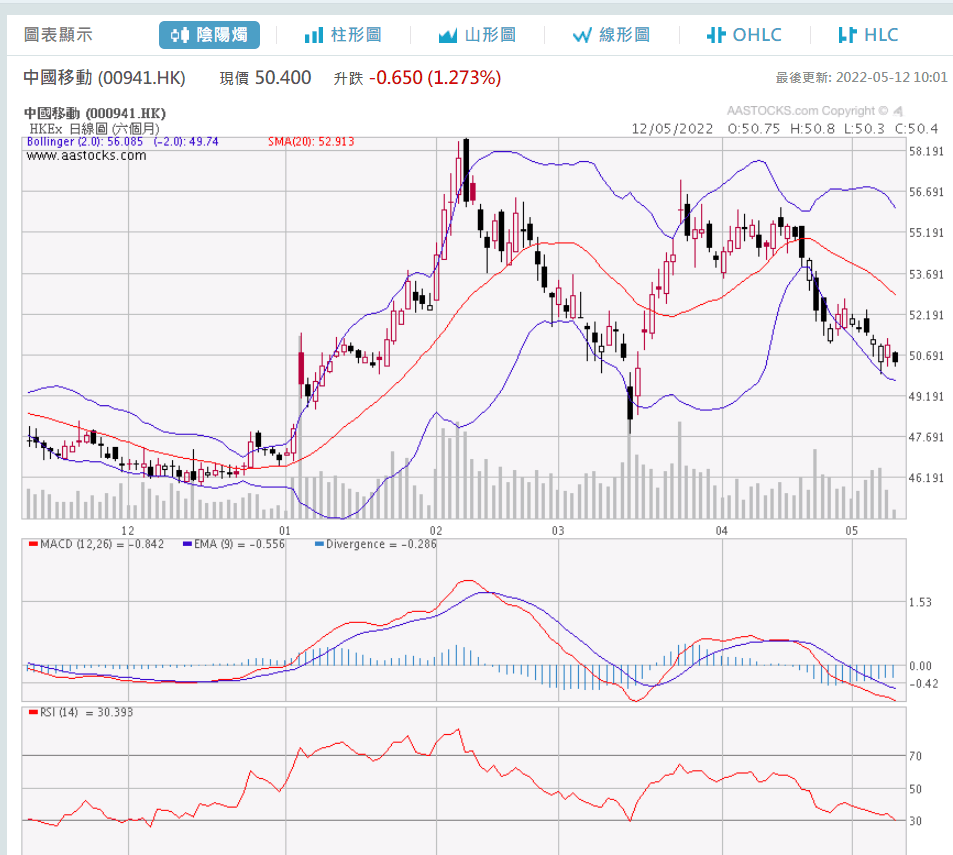953x855 pixels.
Task: Click the HKEx 日線圖 (六個月) subtitle
Action: (94, 129)
